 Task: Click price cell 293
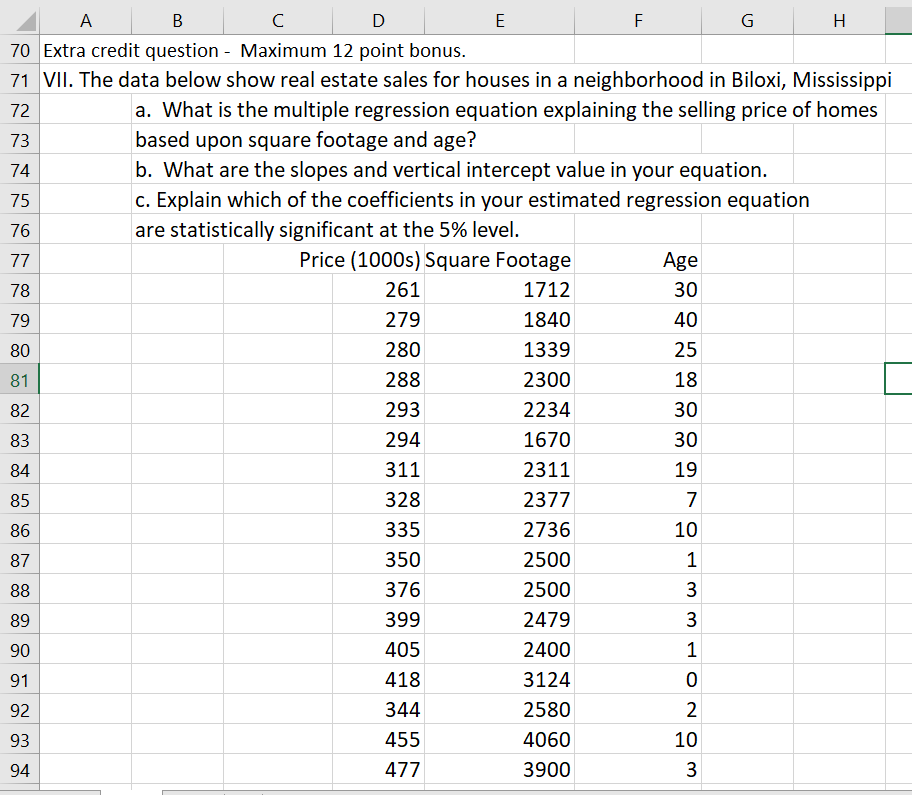point(379,409)
